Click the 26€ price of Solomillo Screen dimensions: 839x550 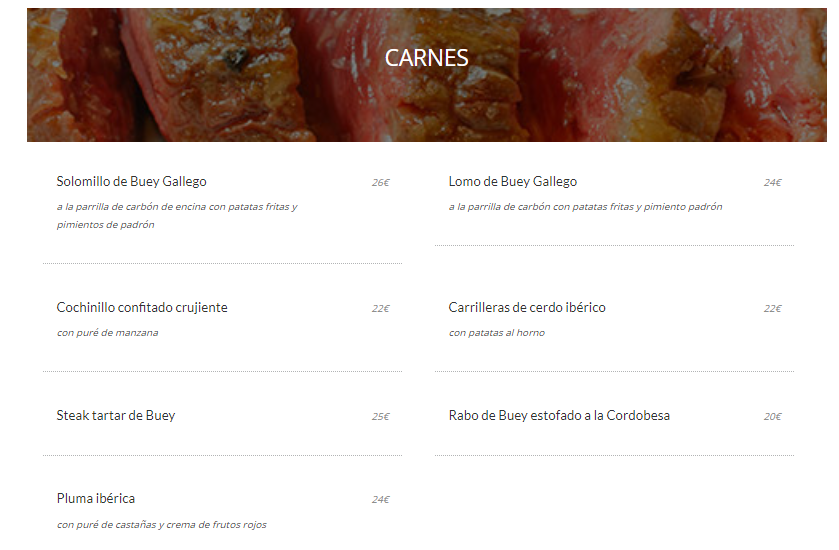point(380,183)
